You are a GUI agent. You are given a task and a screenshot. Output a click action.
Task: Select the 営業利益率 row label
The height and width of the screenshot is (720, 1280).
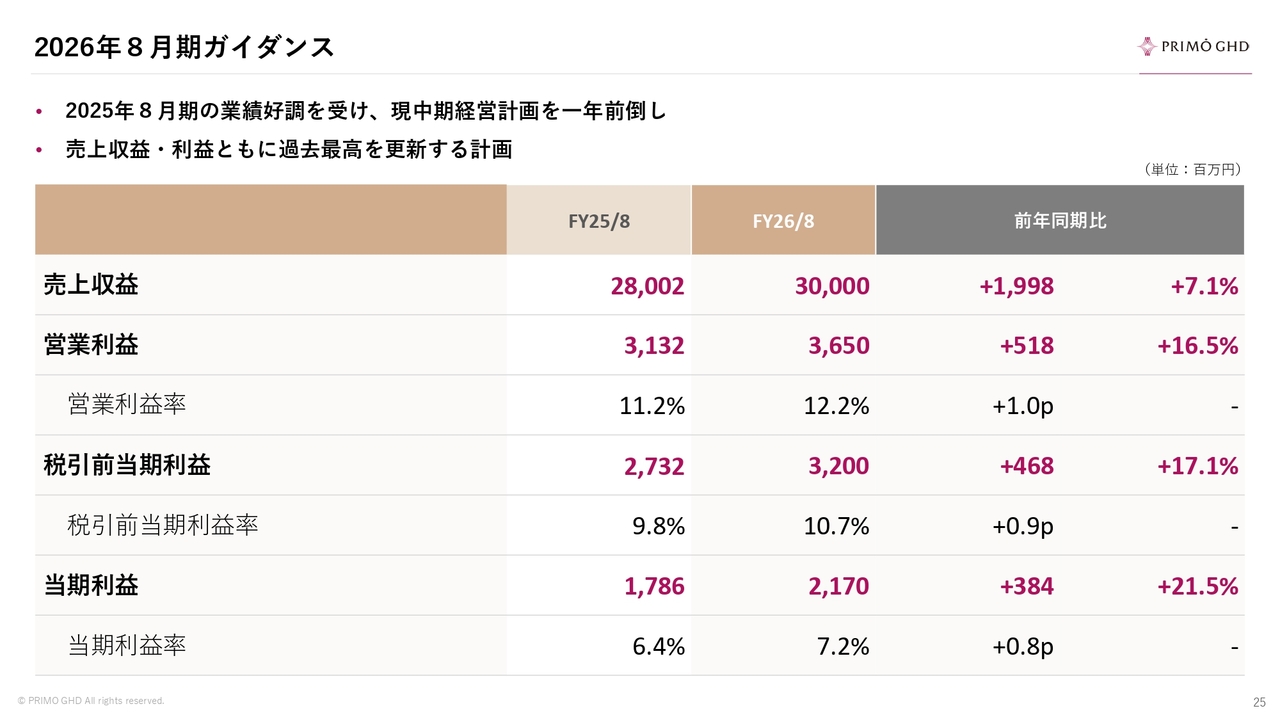coord(127,405)
